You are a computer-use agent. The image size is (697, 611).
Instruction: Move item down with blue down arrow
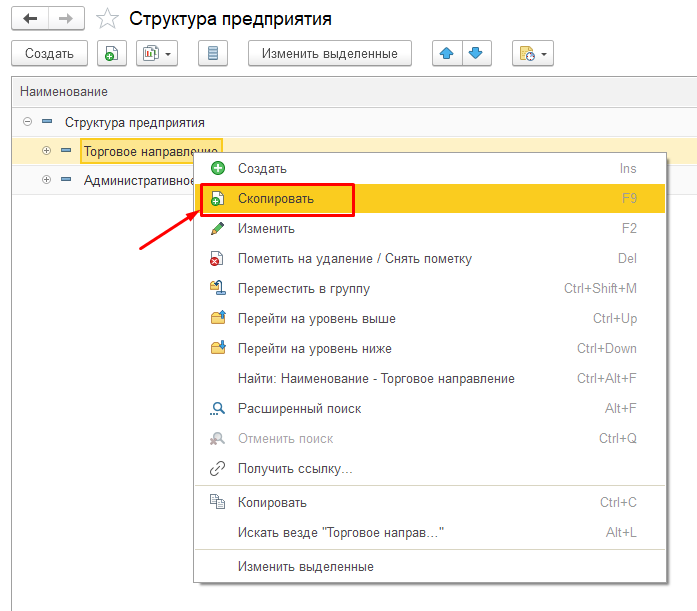(477, 53)
